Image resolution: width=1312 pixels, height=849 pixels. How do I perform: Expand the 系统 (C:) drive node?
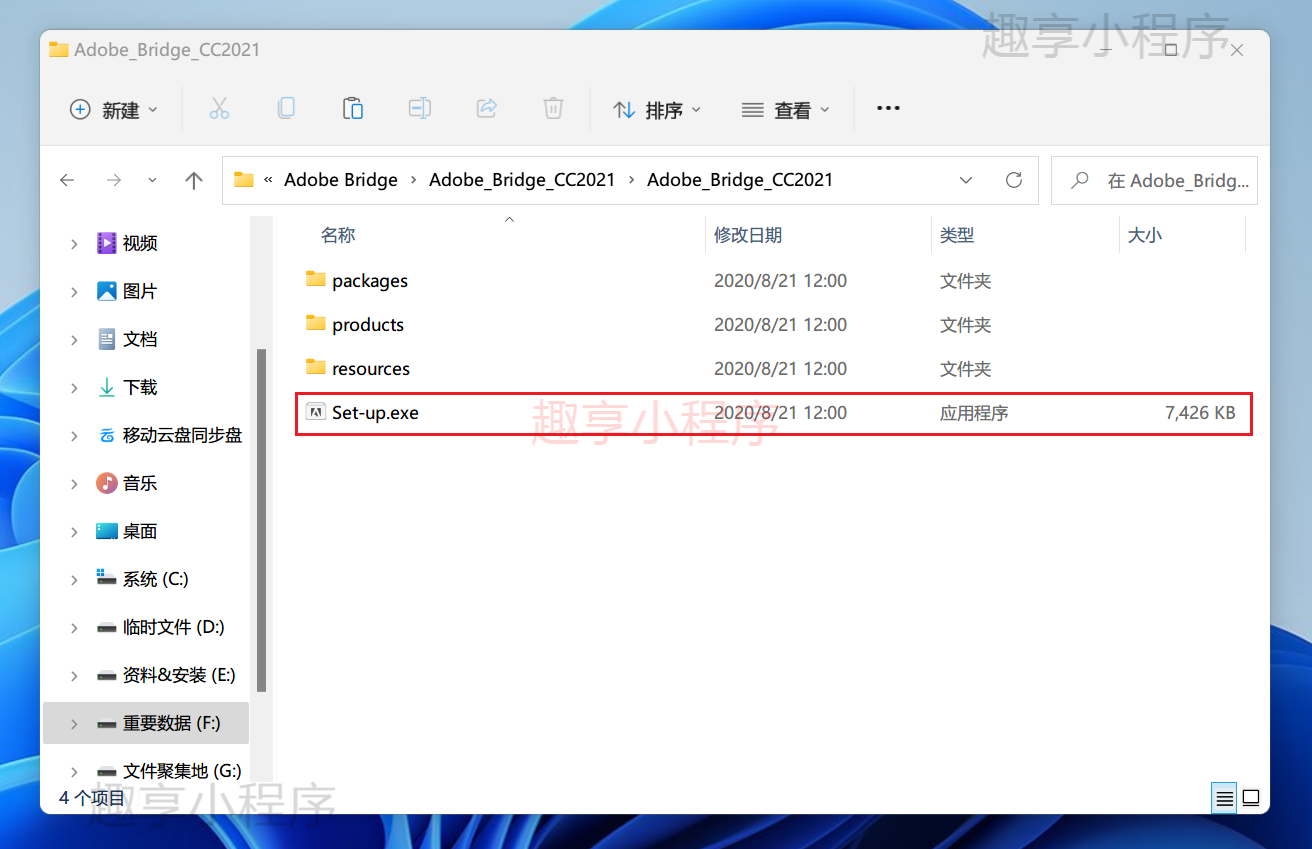tap(74, 579)
